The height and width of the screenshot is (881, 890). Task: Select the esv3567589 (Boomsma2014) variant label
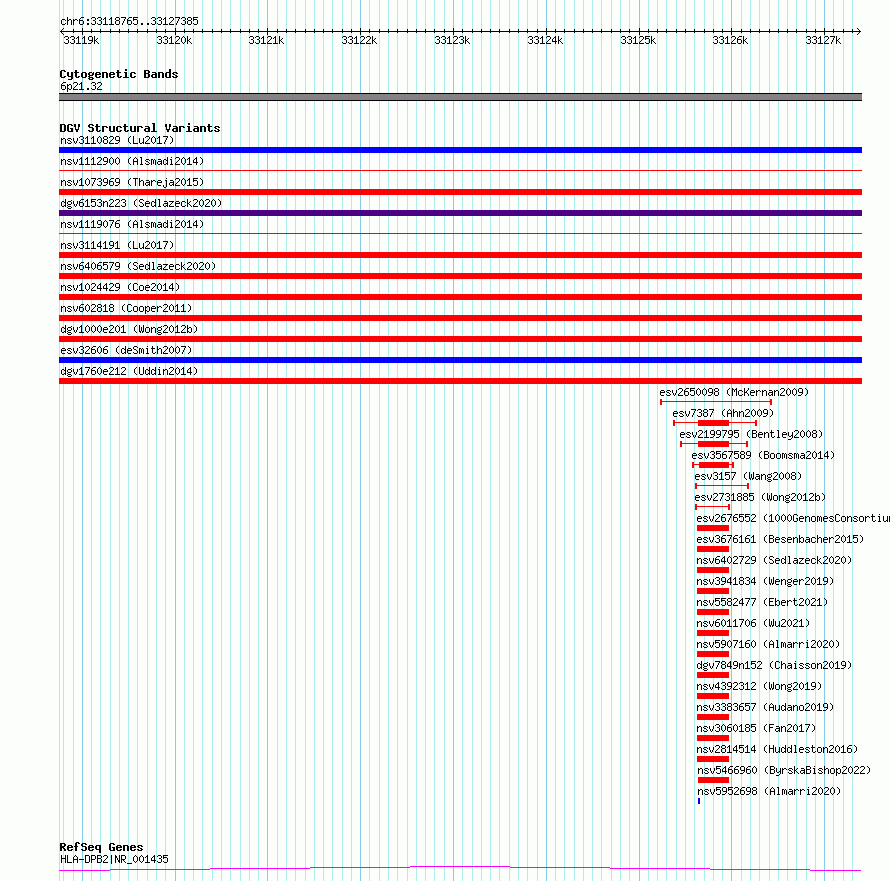pos(763,455)
